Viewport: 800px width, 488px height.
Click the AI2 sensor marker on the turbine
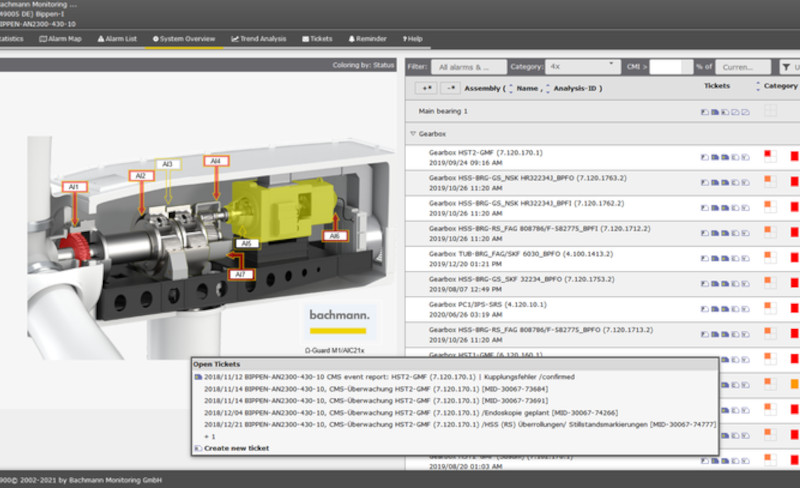click(141, 176)
